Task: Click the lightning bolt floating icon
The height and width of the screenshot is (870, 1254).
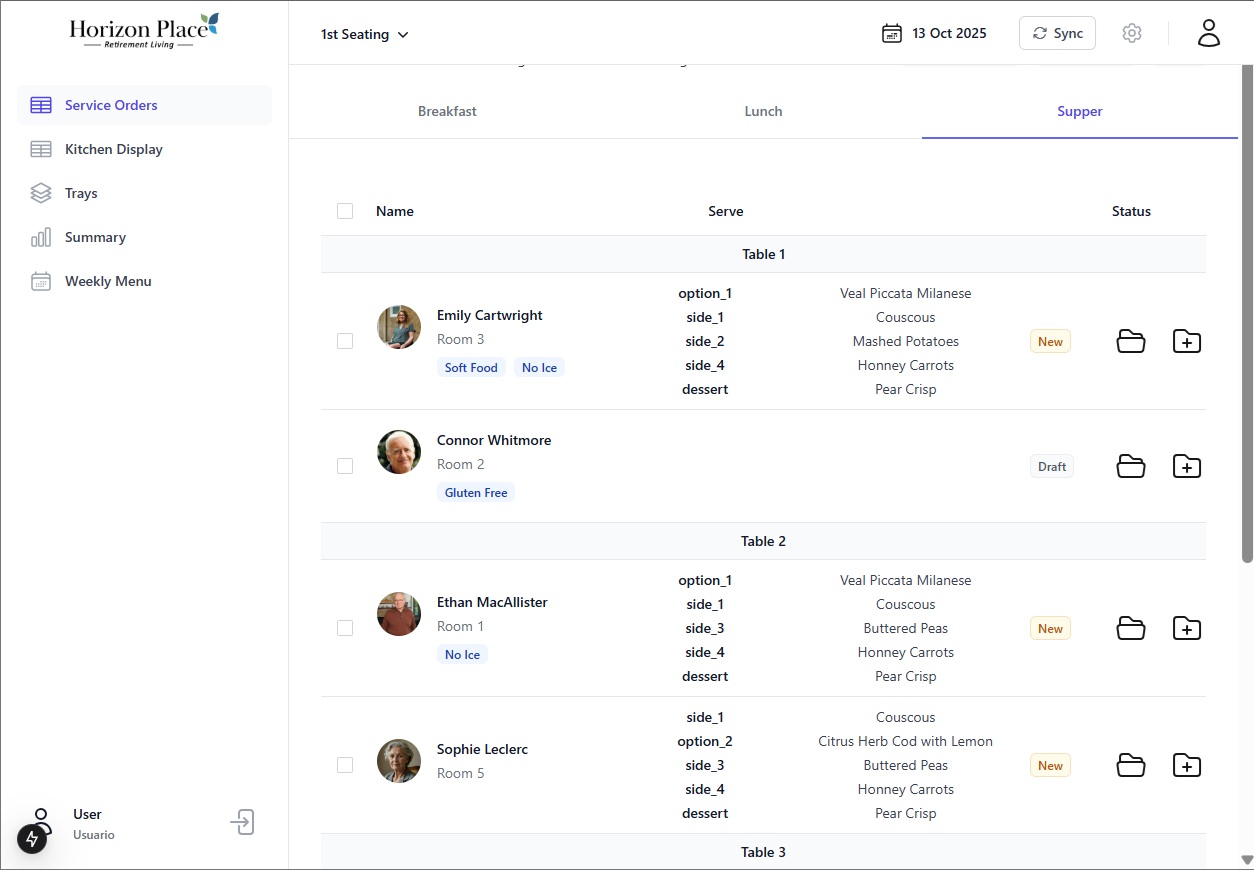Action: pyautogui.click(x=32, y=838)
